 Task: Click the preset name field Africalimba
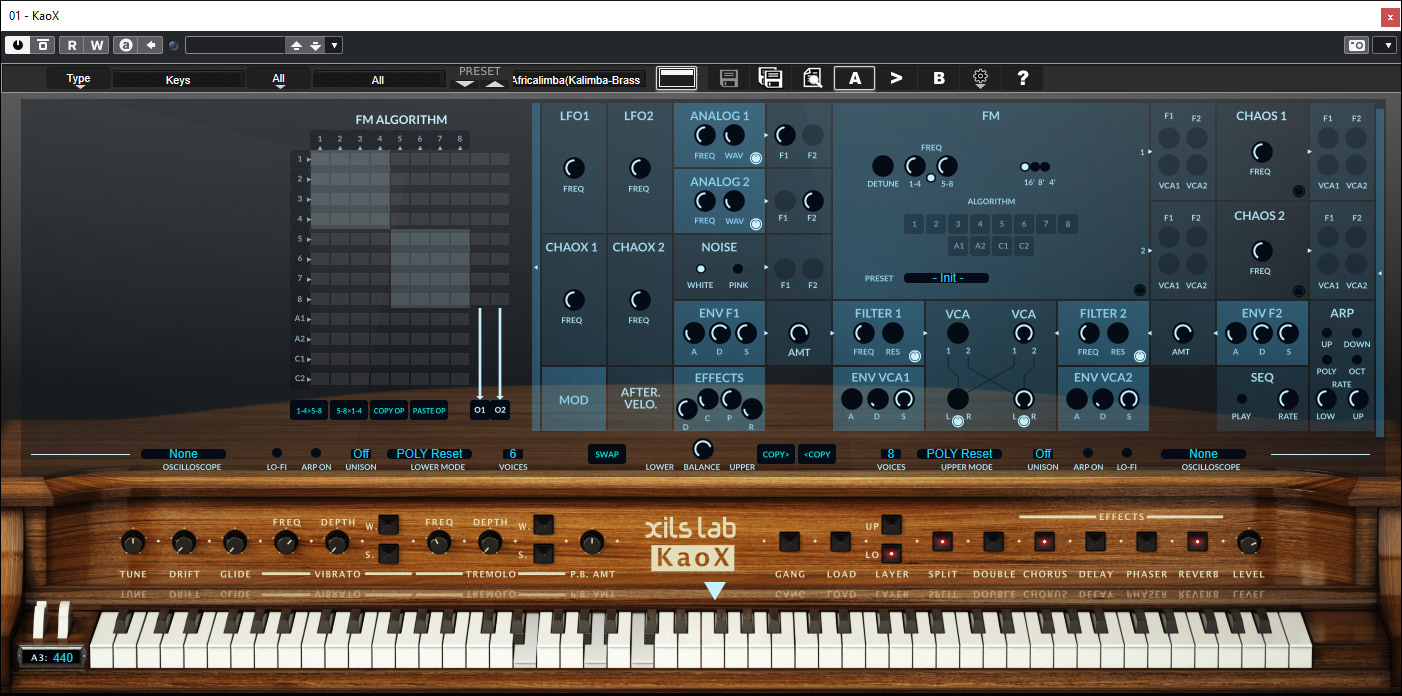(x=576, y=79)
